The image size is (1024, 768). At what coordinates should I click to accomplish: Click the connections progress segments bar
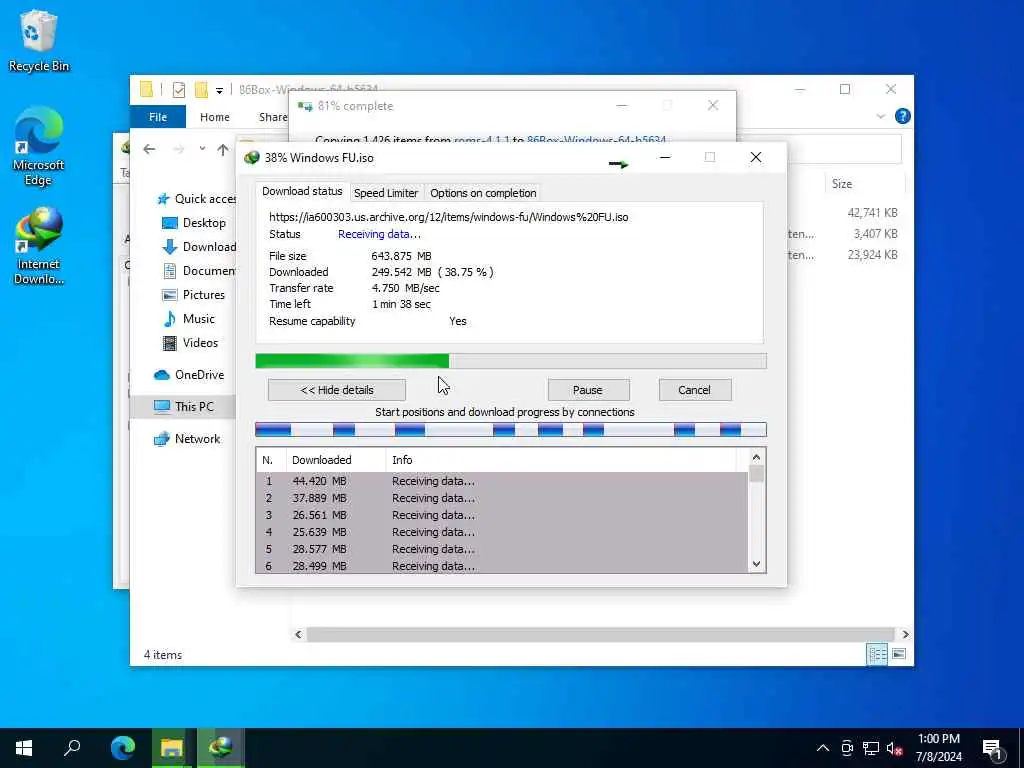tap(511, 429)
